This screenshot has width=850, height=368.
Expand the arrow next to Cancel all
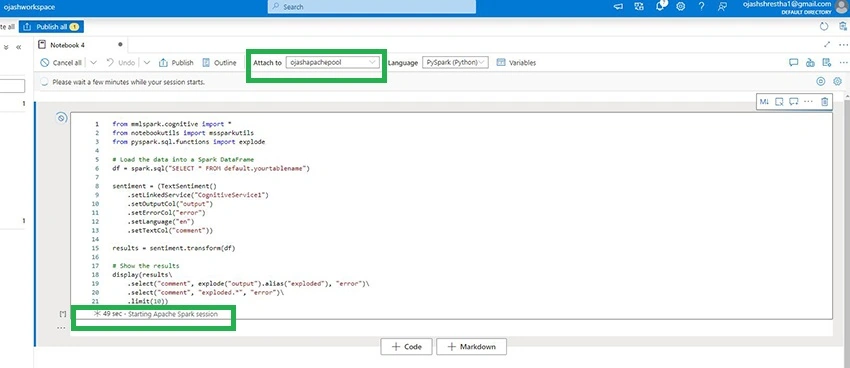coord(93,62)
